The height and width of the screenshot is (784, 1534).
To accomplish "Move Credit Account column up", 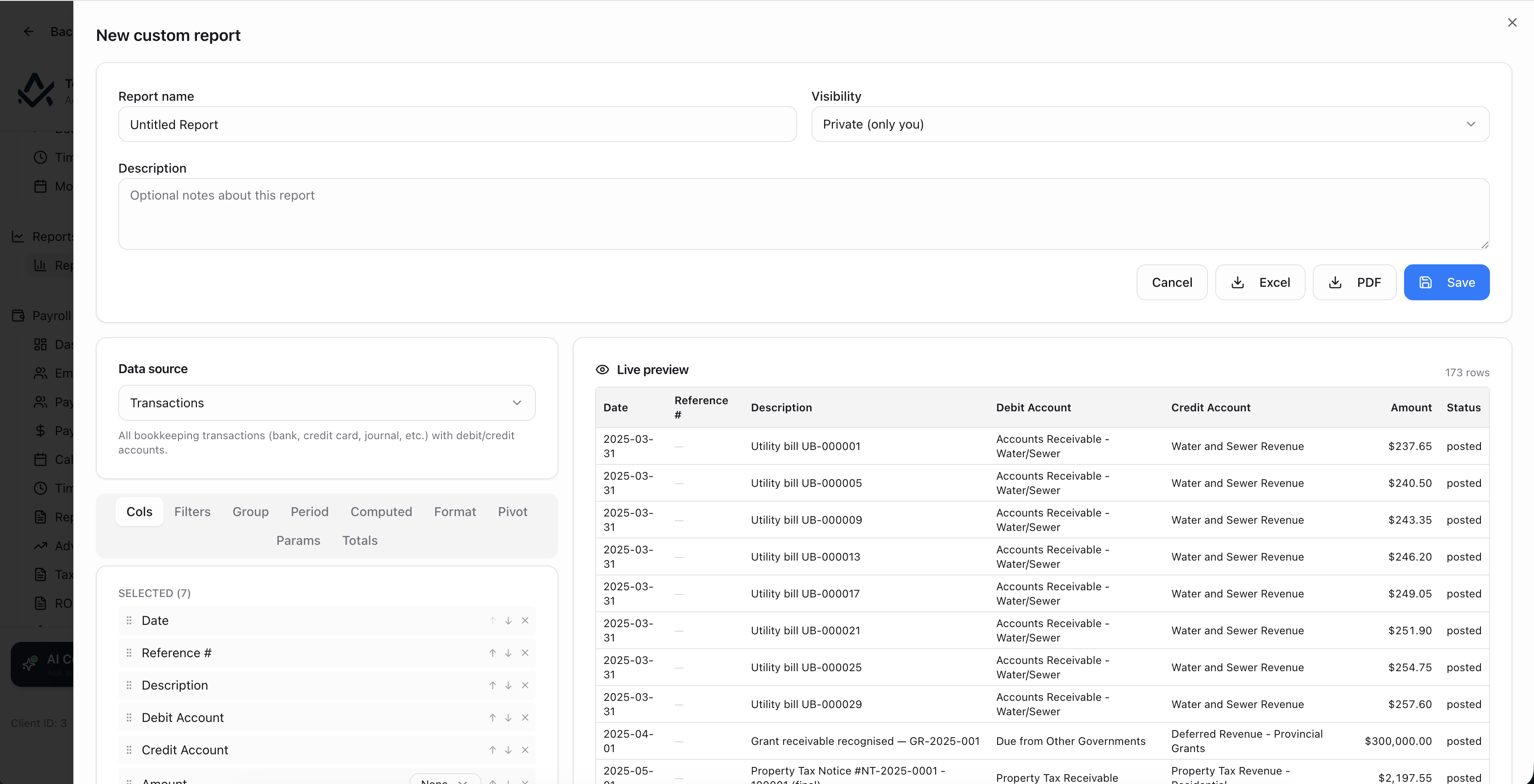I will [492, 749].
